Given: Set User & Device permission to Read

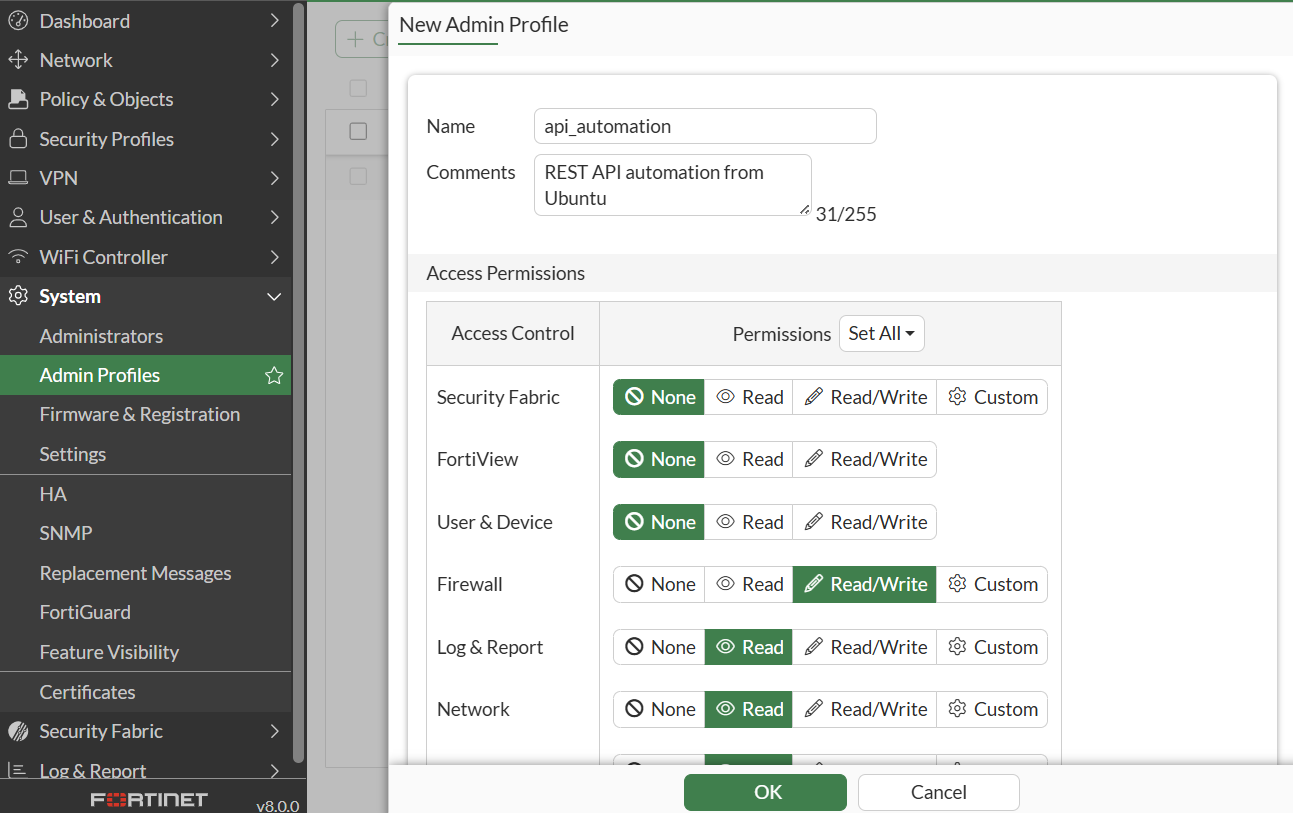Looking at the screenshot, I should 749,522.
